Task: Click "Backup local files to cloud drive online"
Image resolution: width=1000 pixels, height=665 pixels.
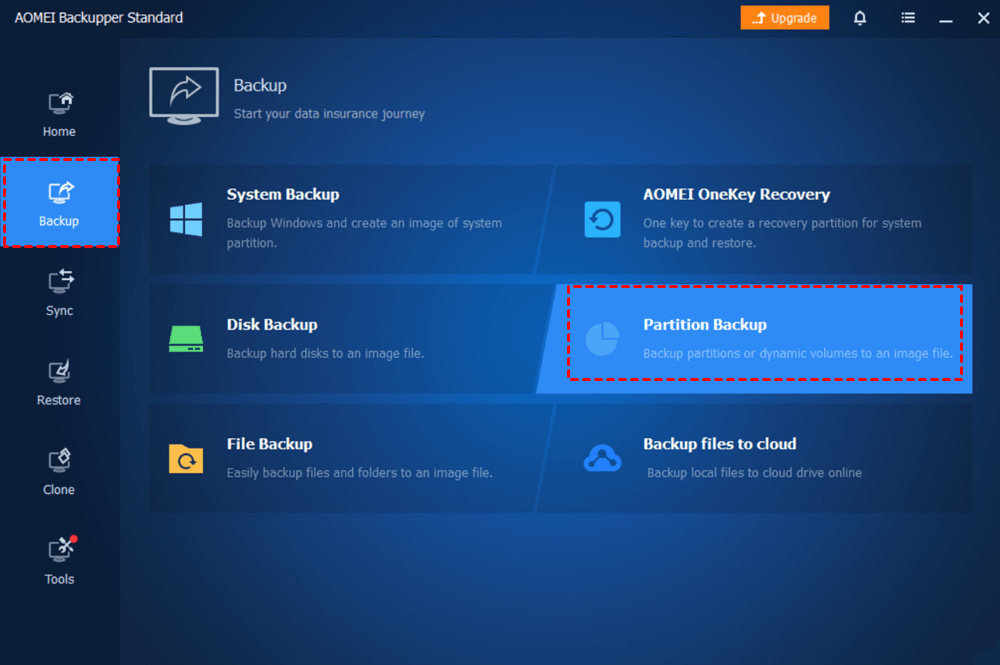Action: point(754,472)
